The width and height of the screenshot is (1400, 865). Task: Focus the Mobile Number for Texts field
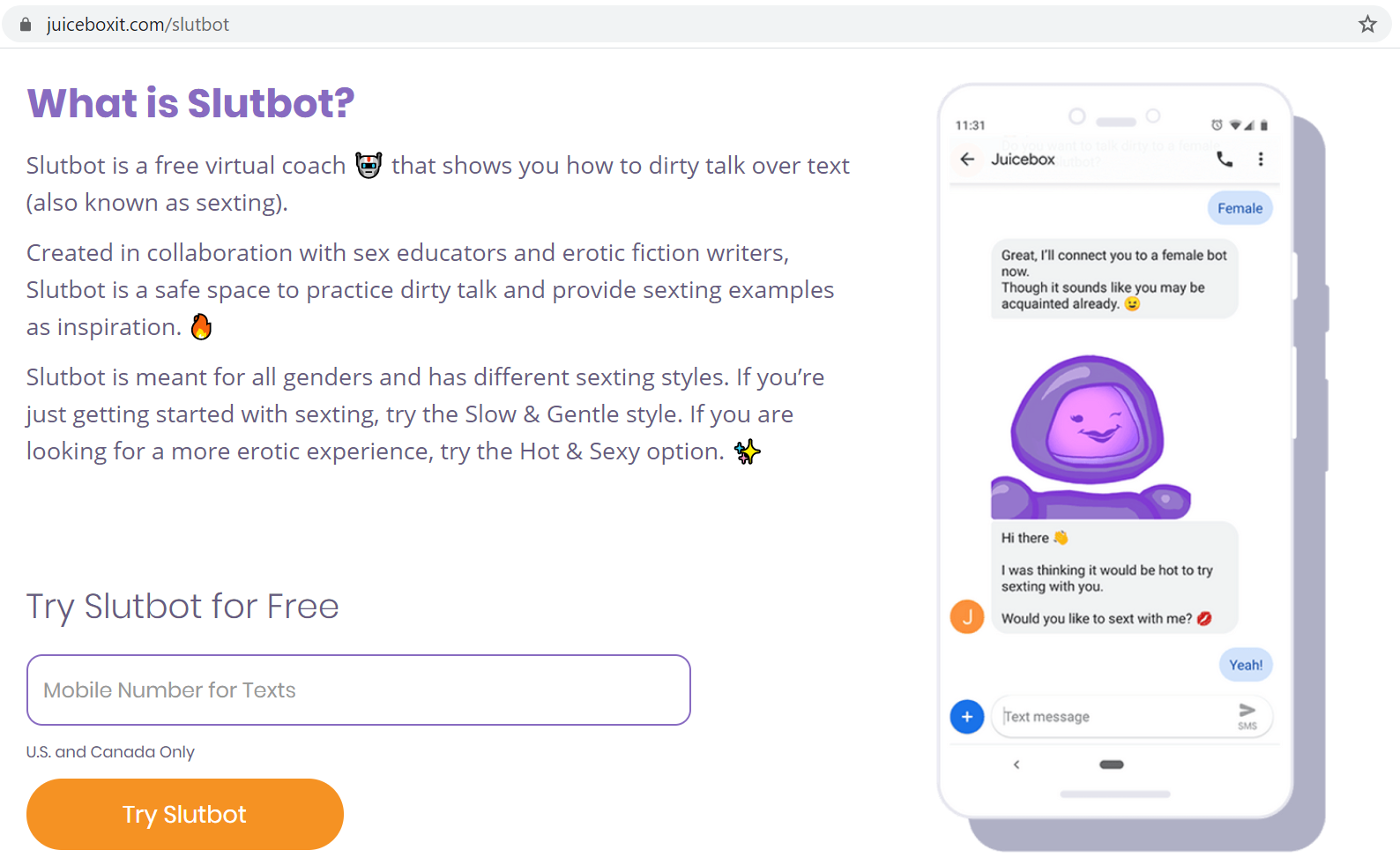tap(358, 690)
